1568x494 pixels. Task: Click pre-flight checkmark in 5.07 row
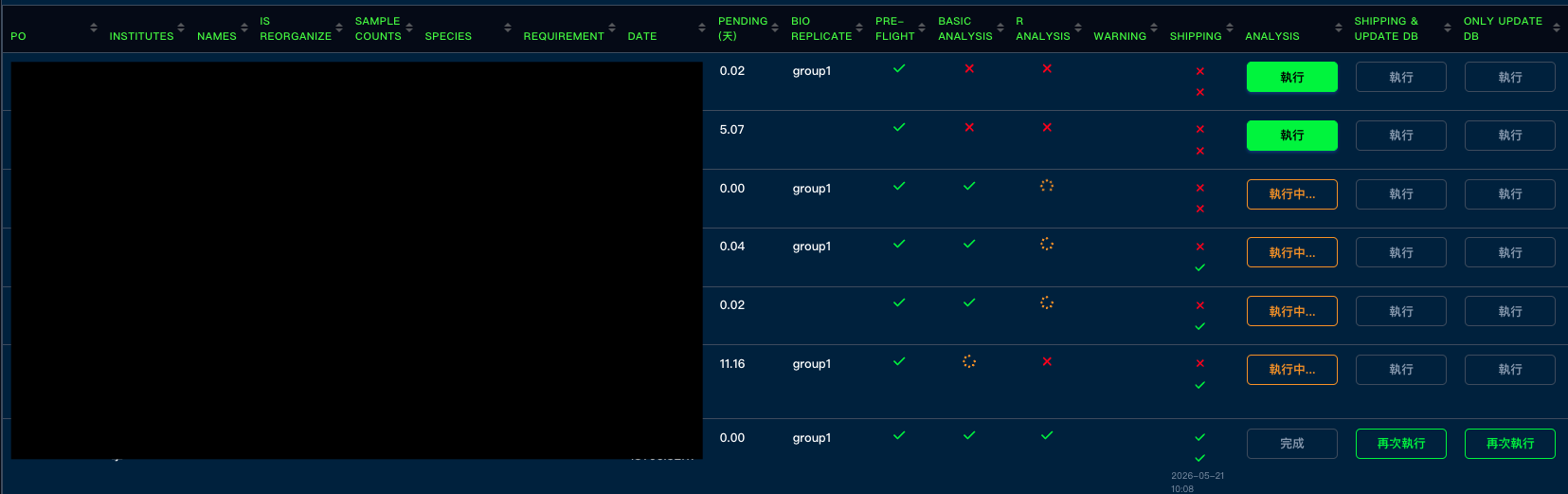899,127
